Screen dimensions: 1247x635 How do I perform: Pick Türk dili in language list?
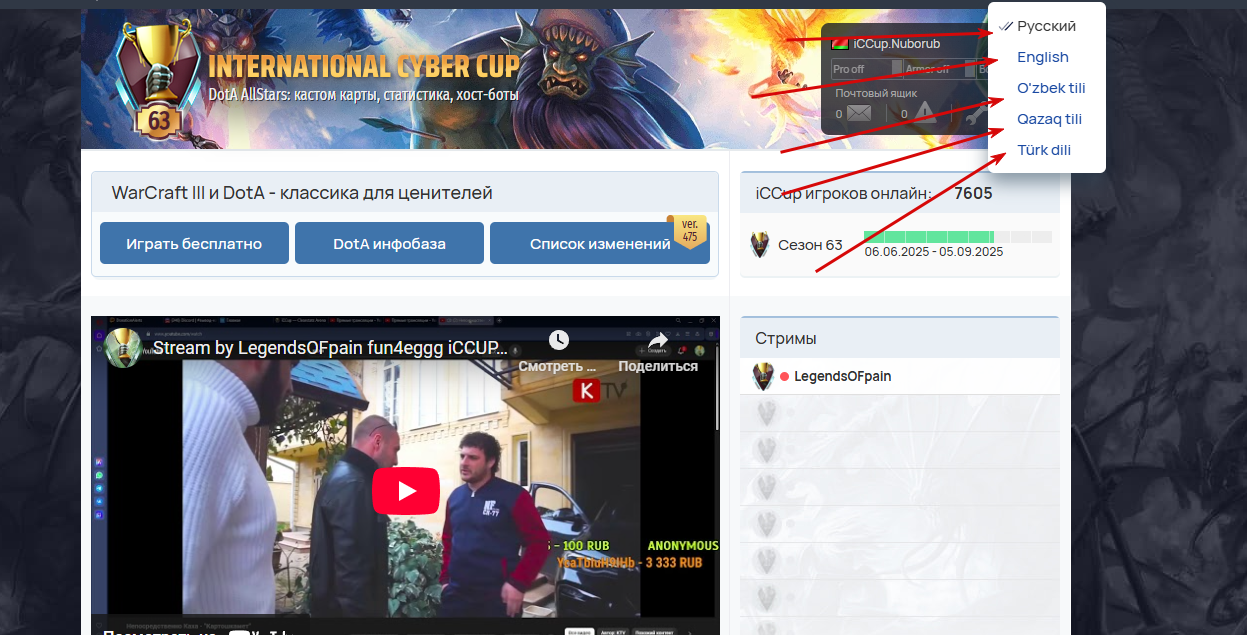1044,150
